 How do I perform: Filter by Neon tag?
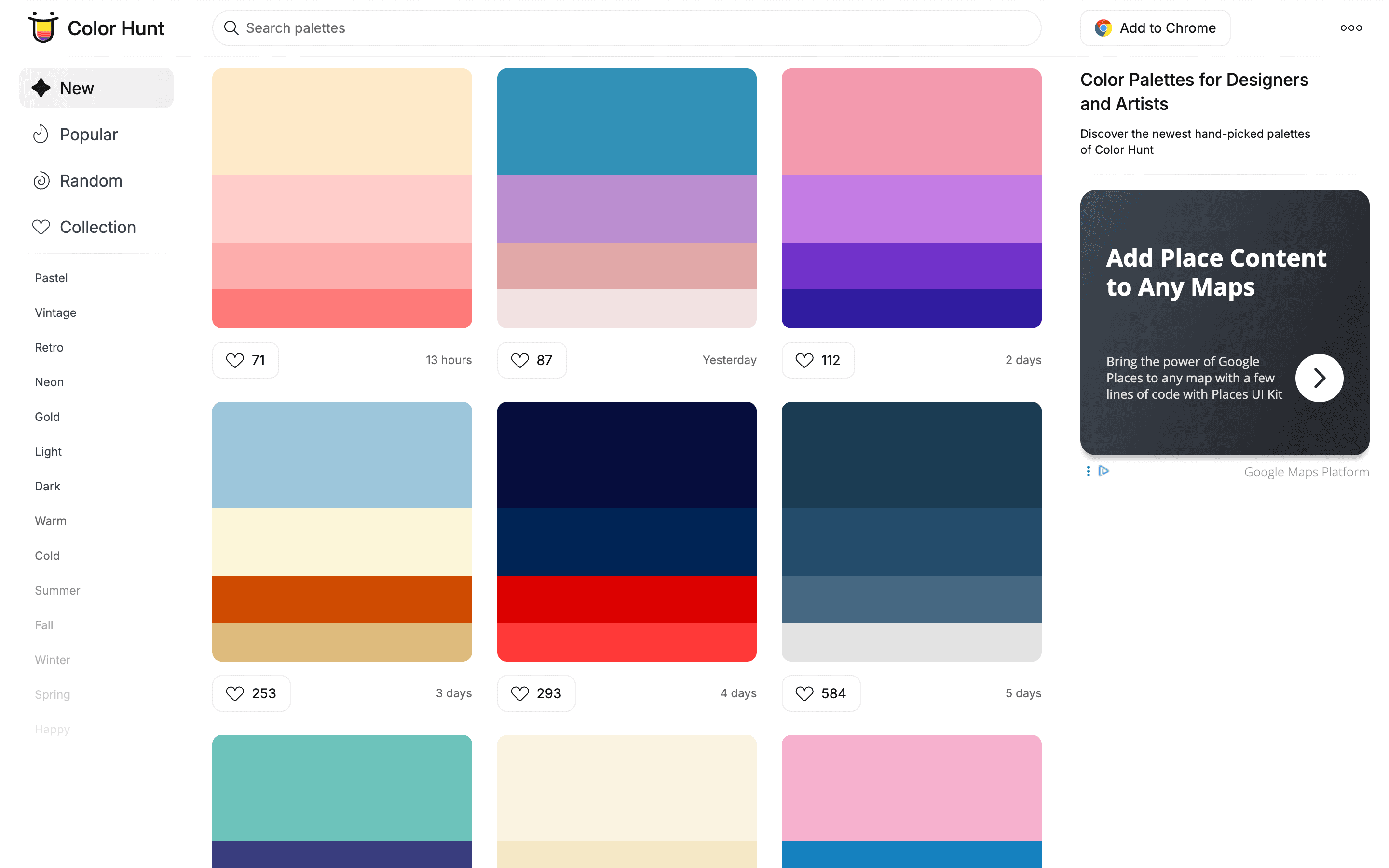tap(49, 382)
